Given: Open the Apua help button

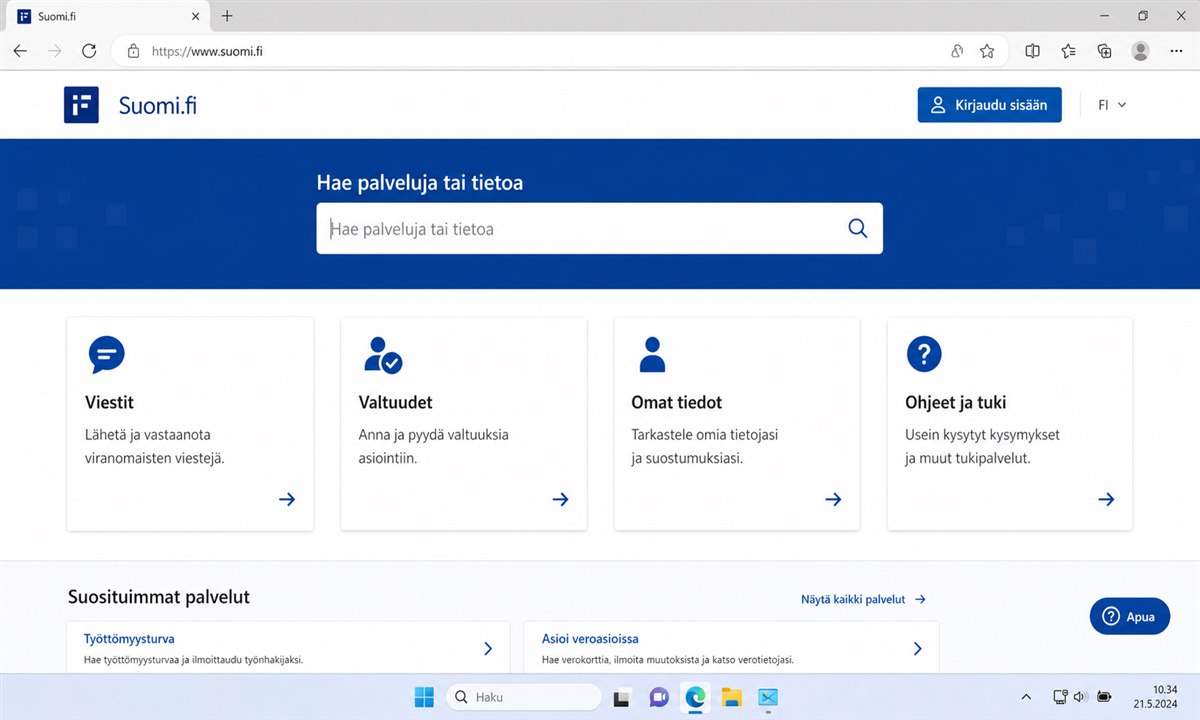Looking at the screenshot, I should tap(1129, 616).
